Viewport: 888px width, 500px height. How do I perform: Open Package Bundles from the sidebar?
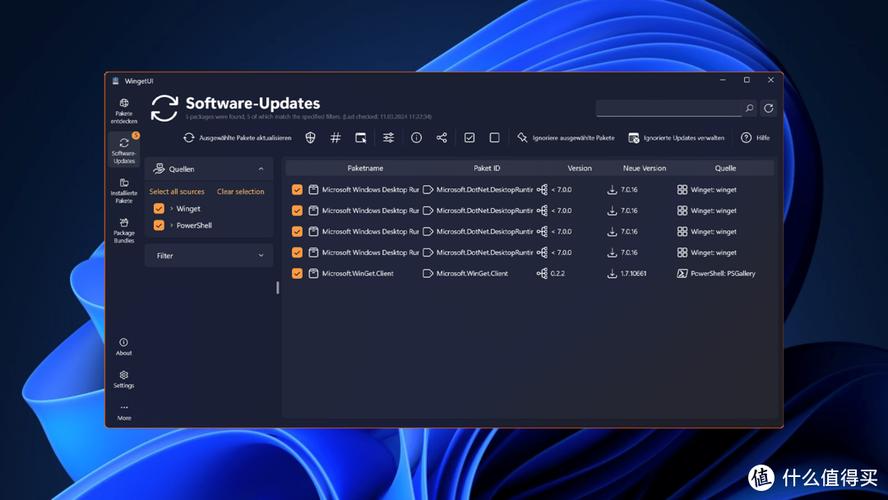[123, 230]
